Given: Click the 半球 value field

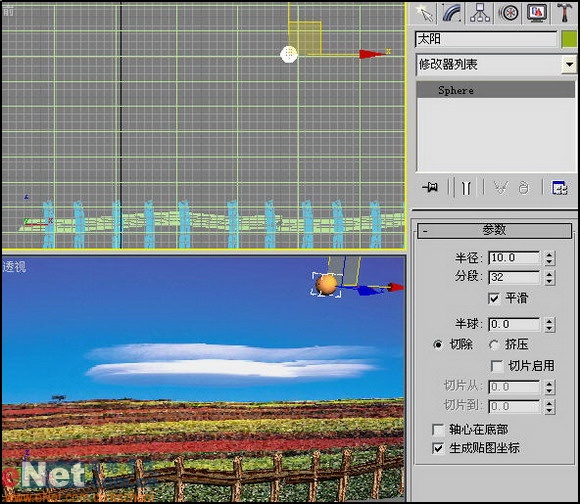Looking at the screenshot, I should [514, 324].
